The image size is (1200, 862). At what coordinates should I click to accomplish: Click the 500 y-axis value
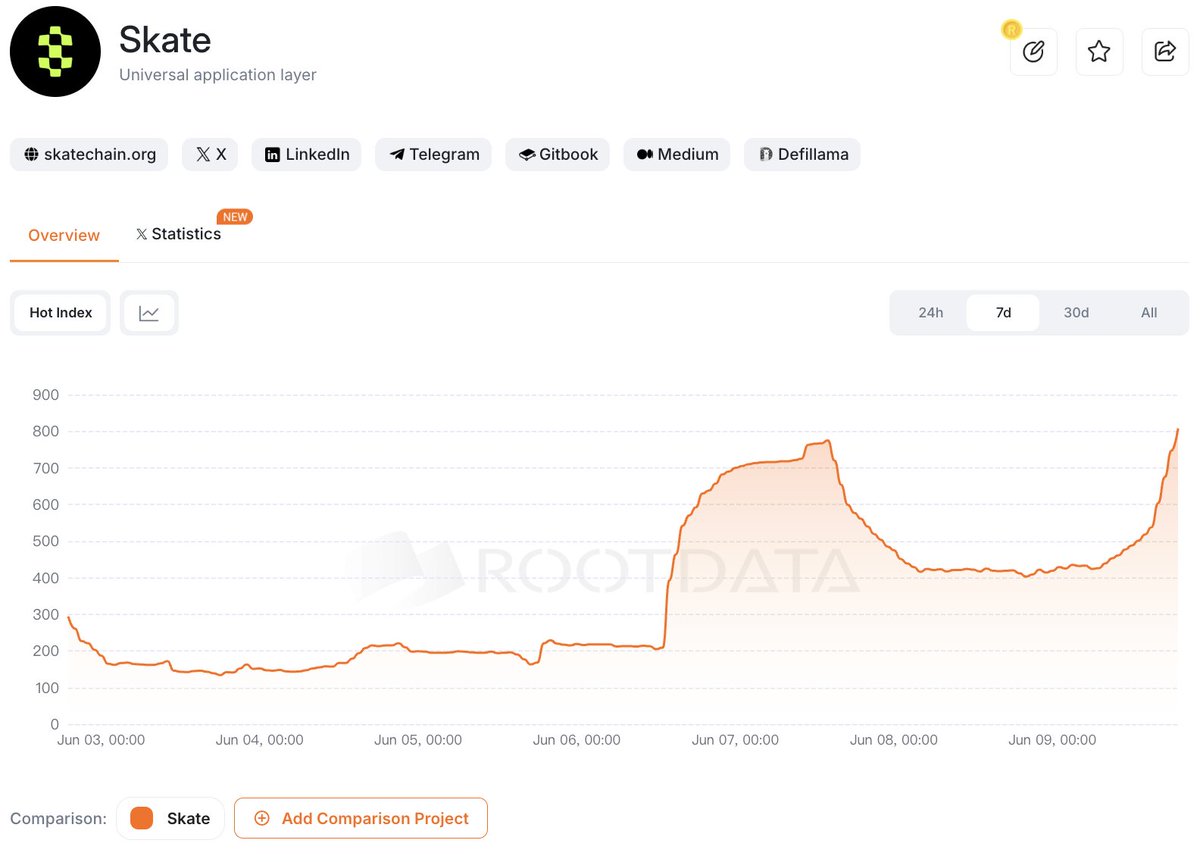click(x=46, y=541)
